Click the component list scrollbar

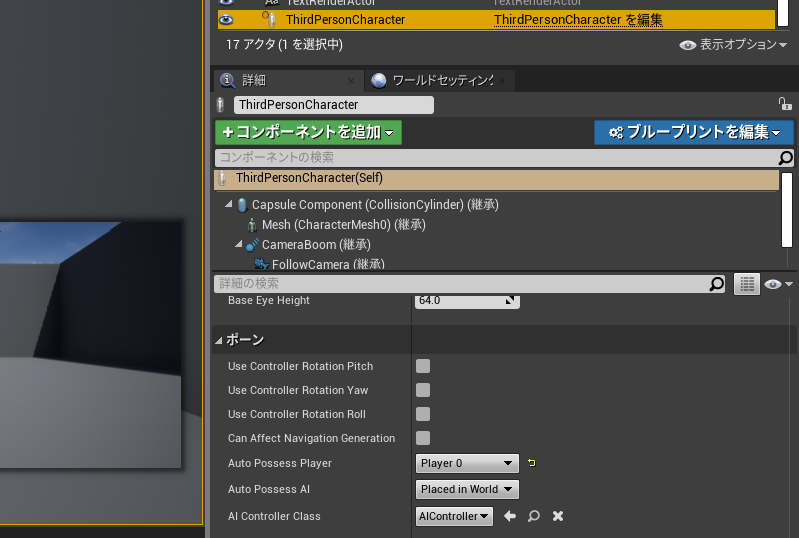[787, 210]
